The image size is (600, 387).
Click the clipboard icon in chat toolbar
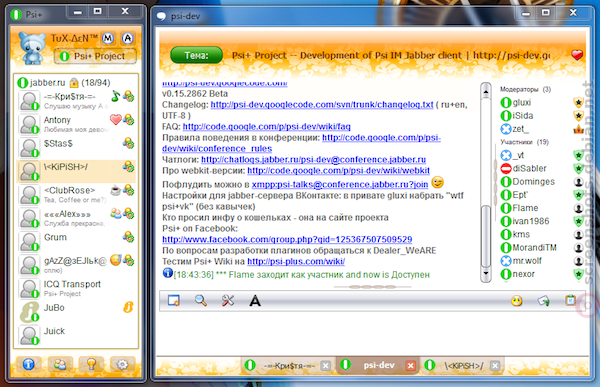click(571, 300)
